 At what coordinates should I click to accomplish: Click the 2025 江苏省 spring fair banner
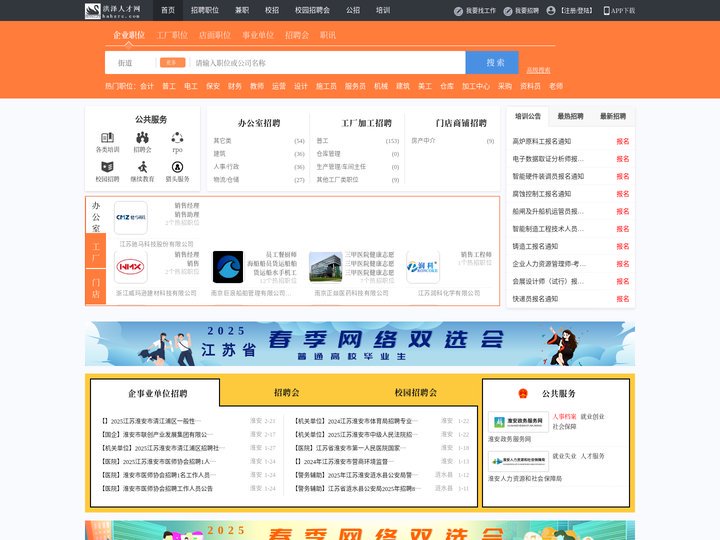pyautogui.click(x=360, y=343)
